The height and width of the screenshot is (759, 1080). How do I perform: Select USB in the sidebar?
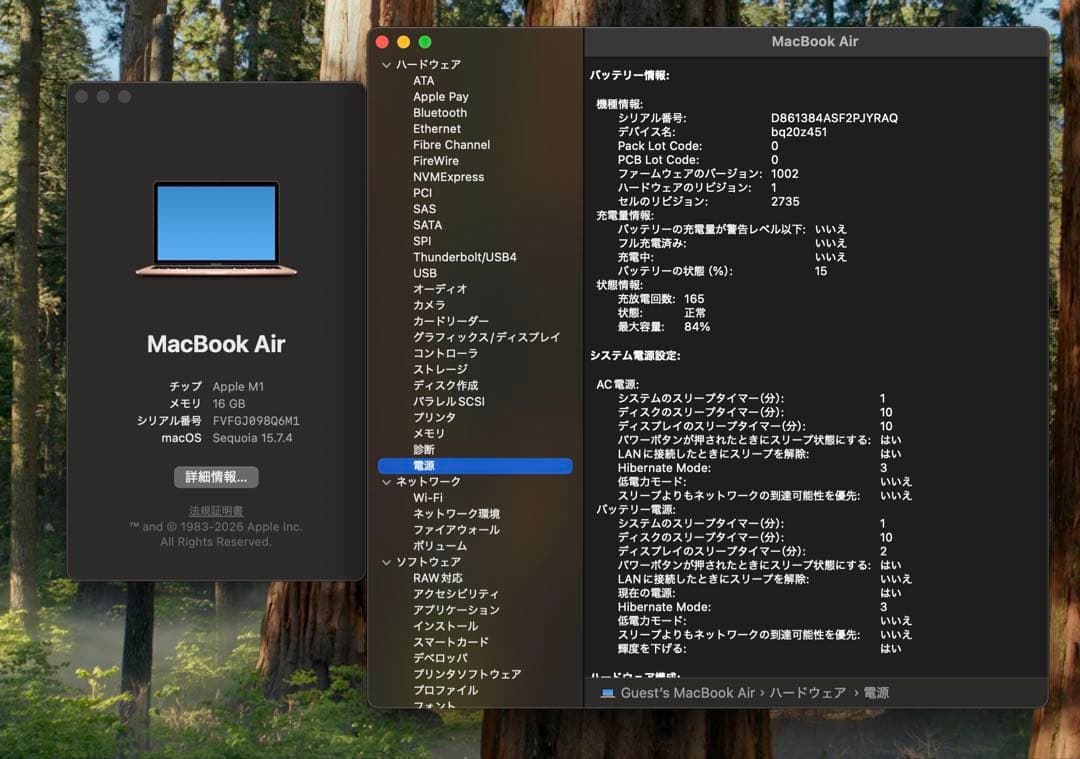(424, 273)
